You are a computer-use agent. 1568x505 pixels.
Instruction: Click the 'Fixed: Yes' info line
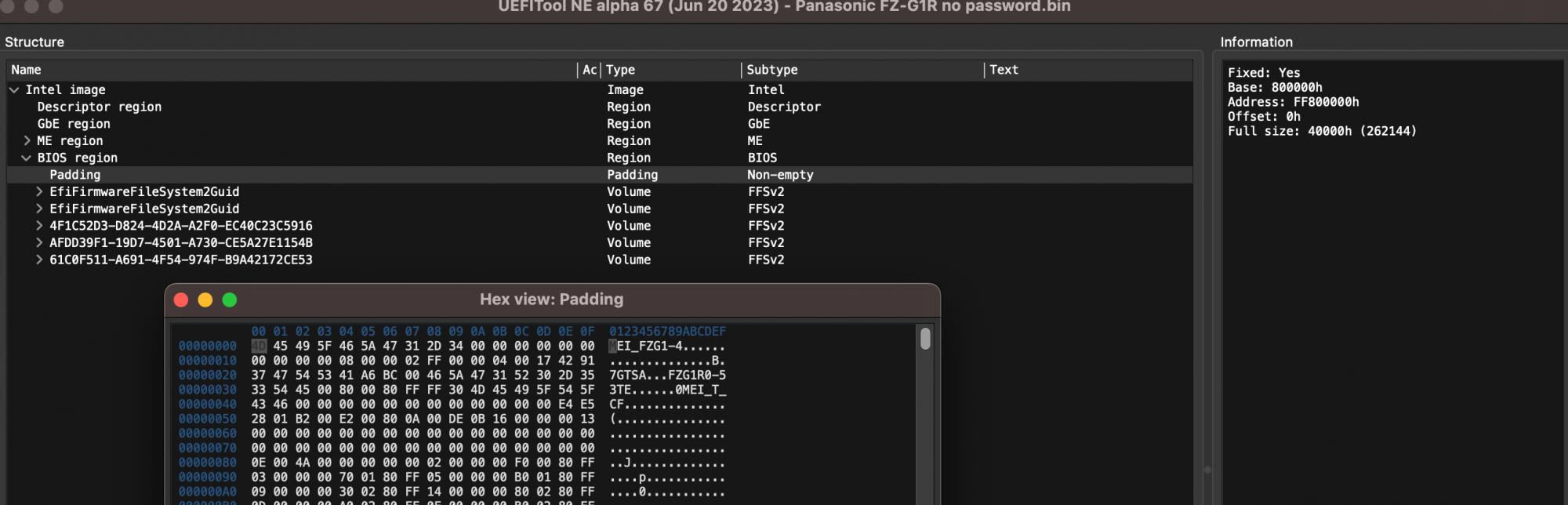point(1264,72)
